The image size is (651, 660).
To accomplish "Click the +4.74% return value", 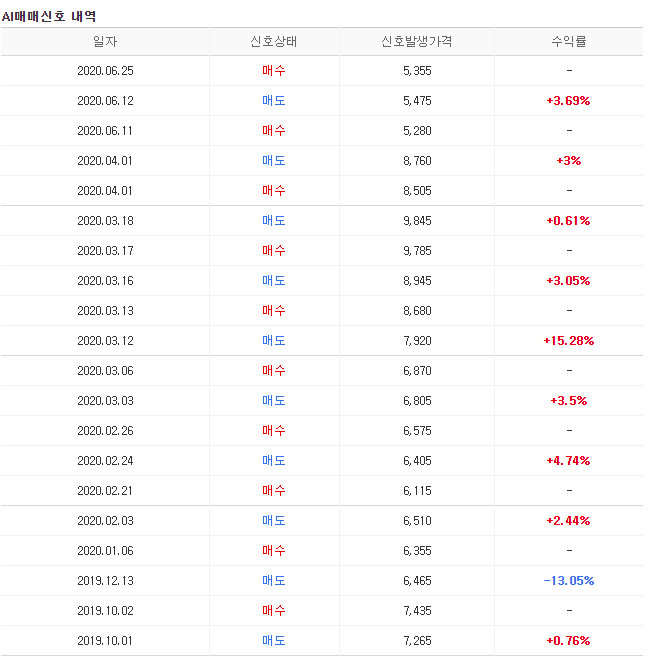I will pyautogui.click(x=569, y=461).
